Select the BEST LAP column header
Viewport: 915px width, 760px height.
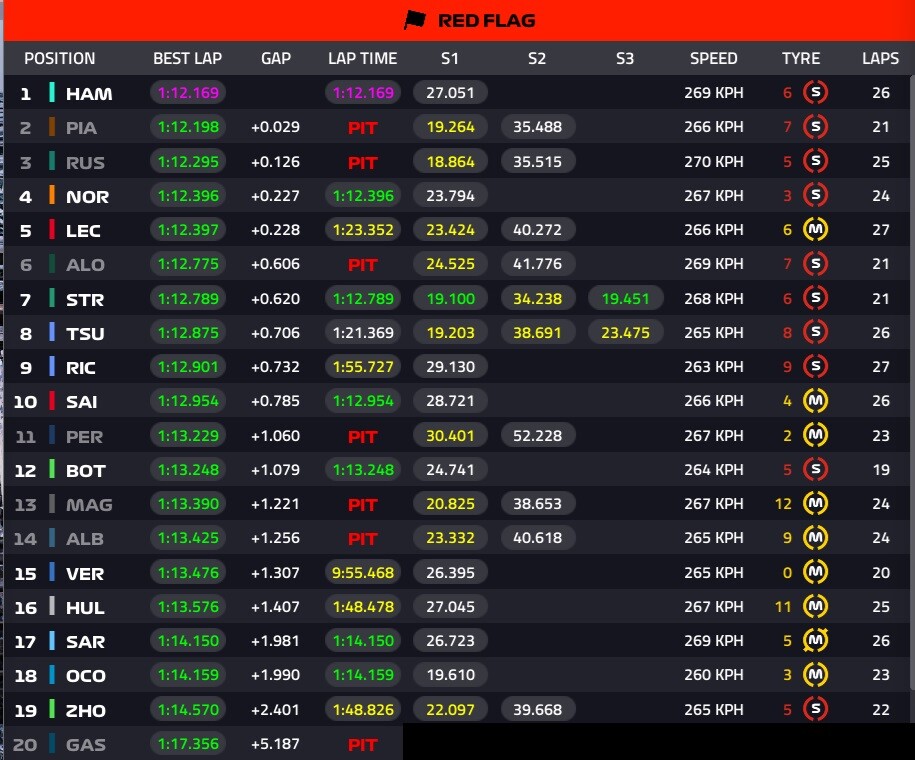[187, 58]
